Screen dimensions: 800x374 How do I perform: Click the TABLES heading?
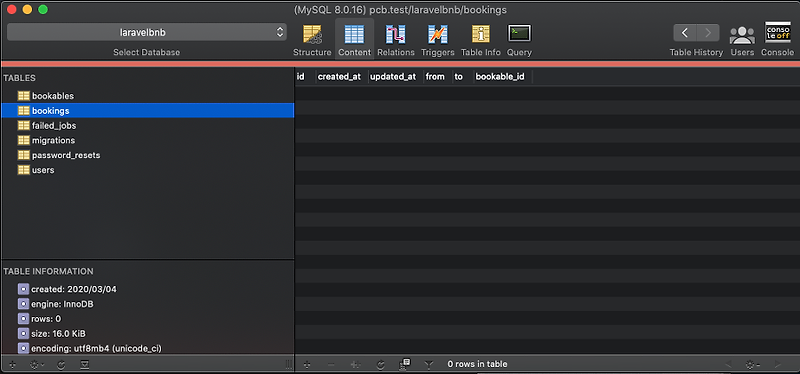tap(19, 78)
